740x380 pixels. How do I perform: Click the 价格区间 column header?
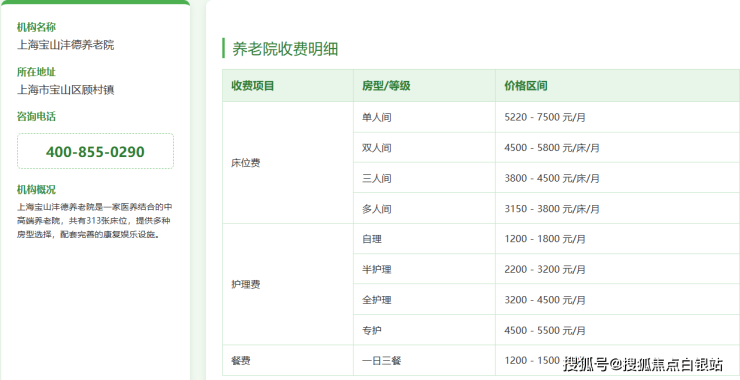coord(617,85)
